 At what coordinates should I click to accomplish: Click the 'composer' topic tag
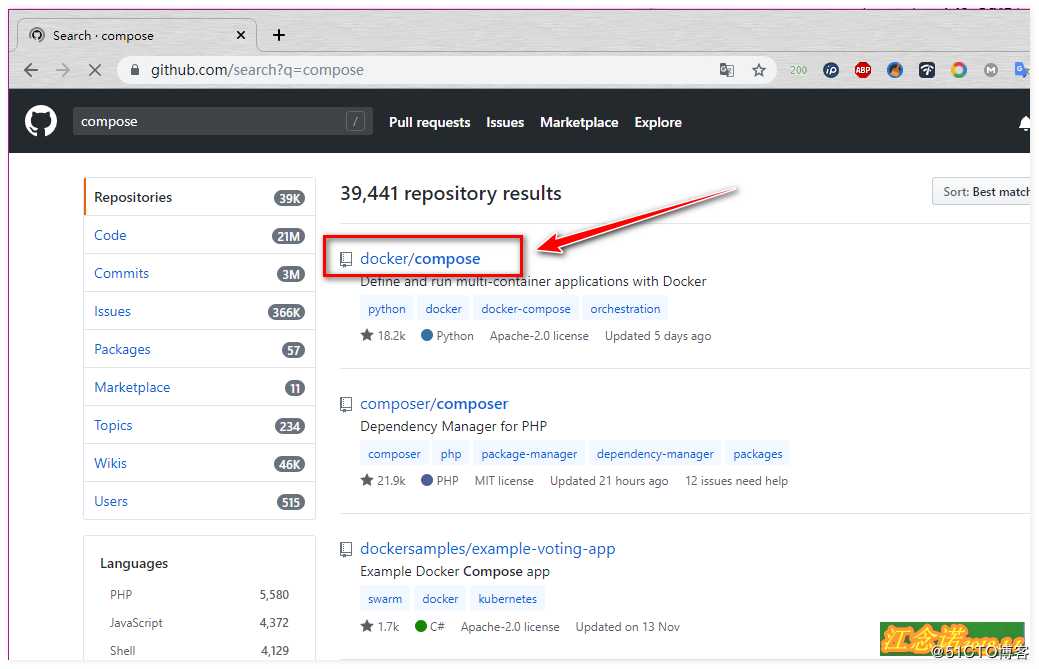click(x=394, y=454)
